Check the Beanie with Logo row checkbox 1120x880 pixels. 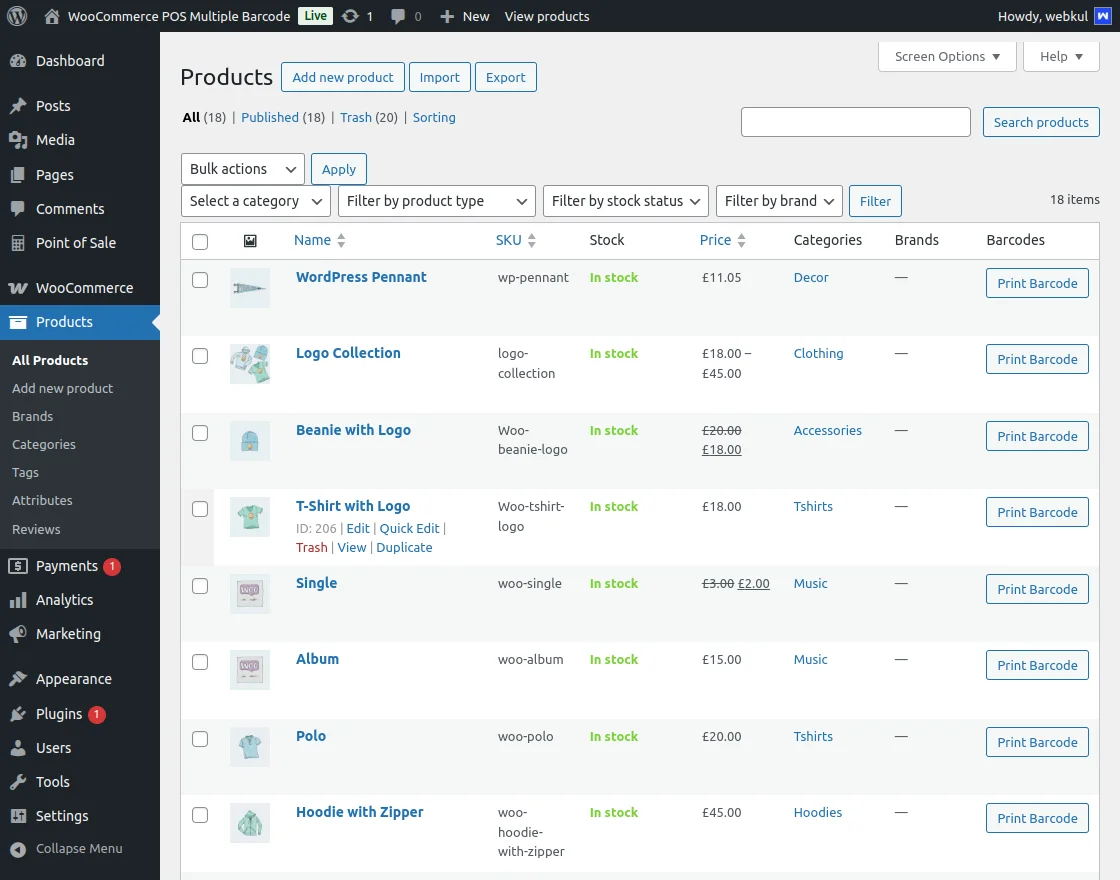click(200, 432)
